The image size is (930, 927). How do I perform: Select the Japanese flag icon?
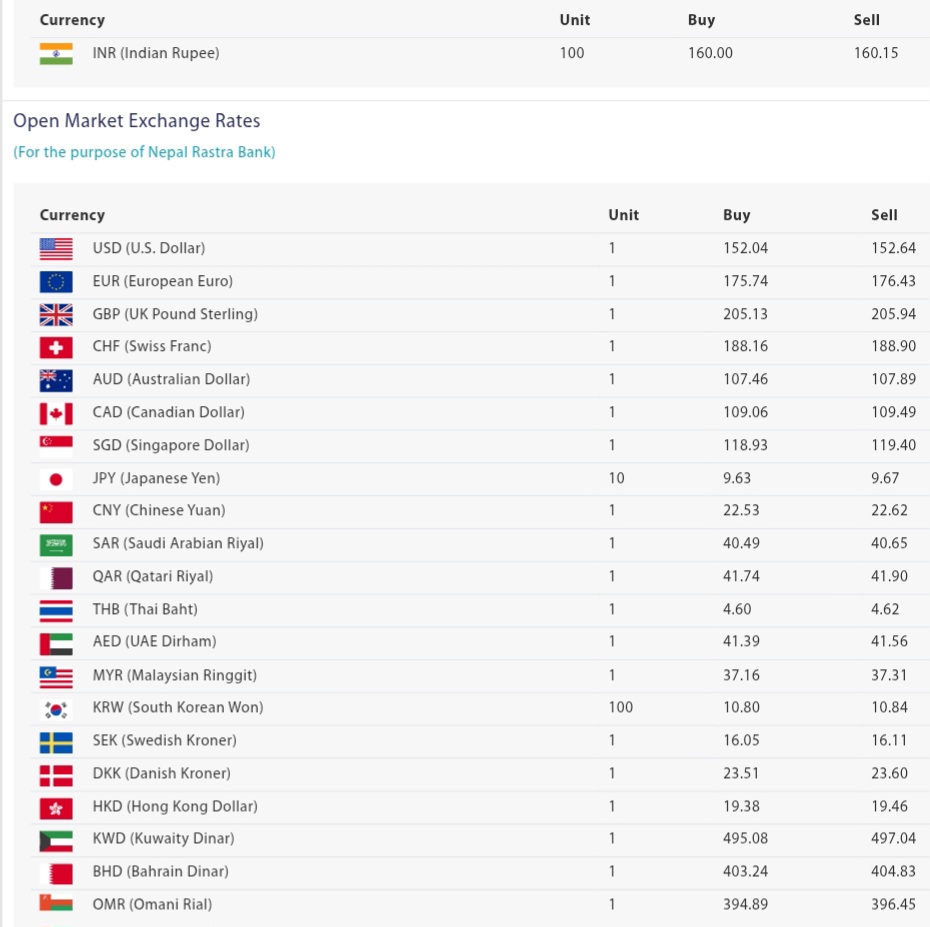tap(56, 479)
